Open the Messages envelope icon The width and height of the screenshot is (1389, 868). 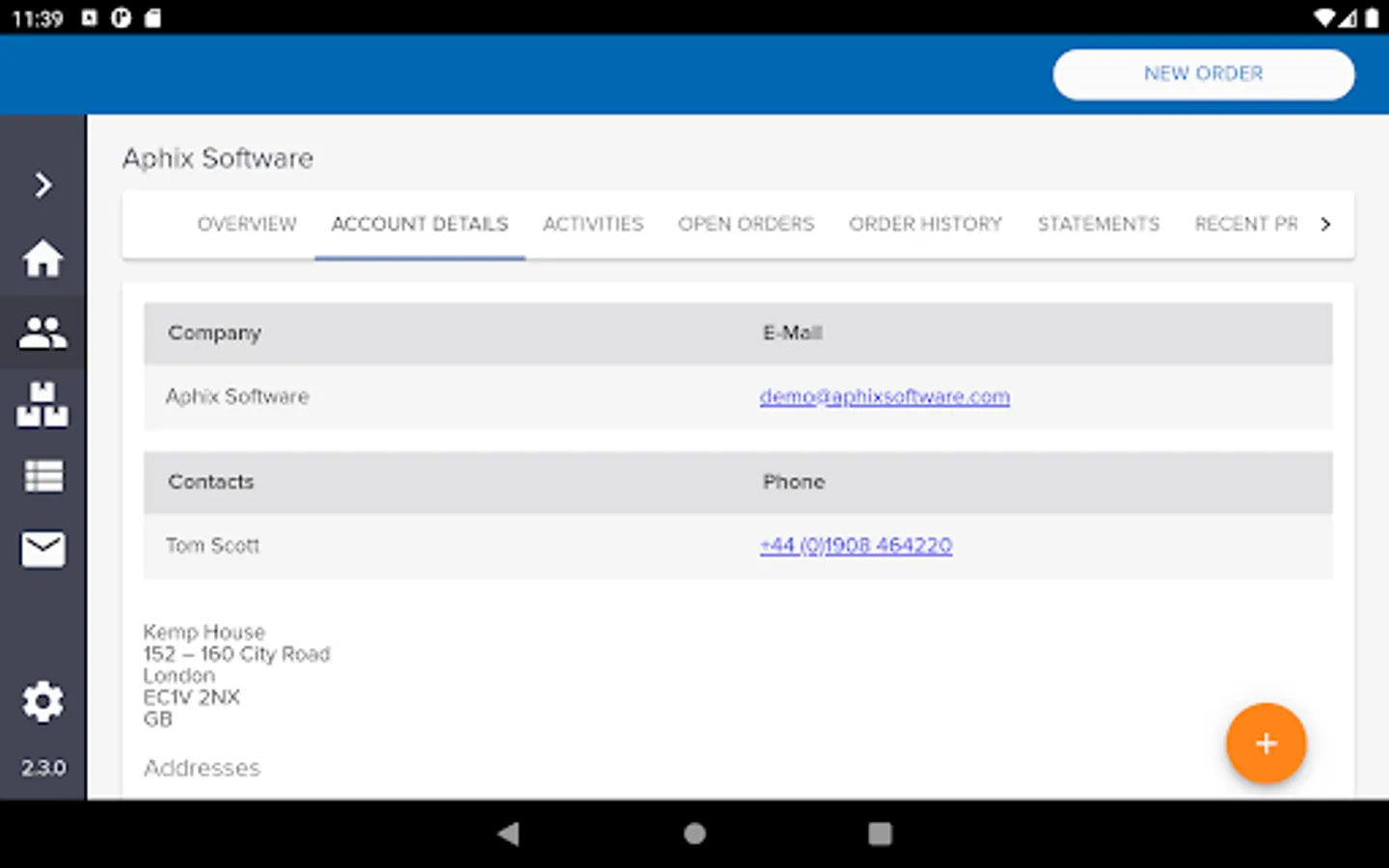click(42, 550)
